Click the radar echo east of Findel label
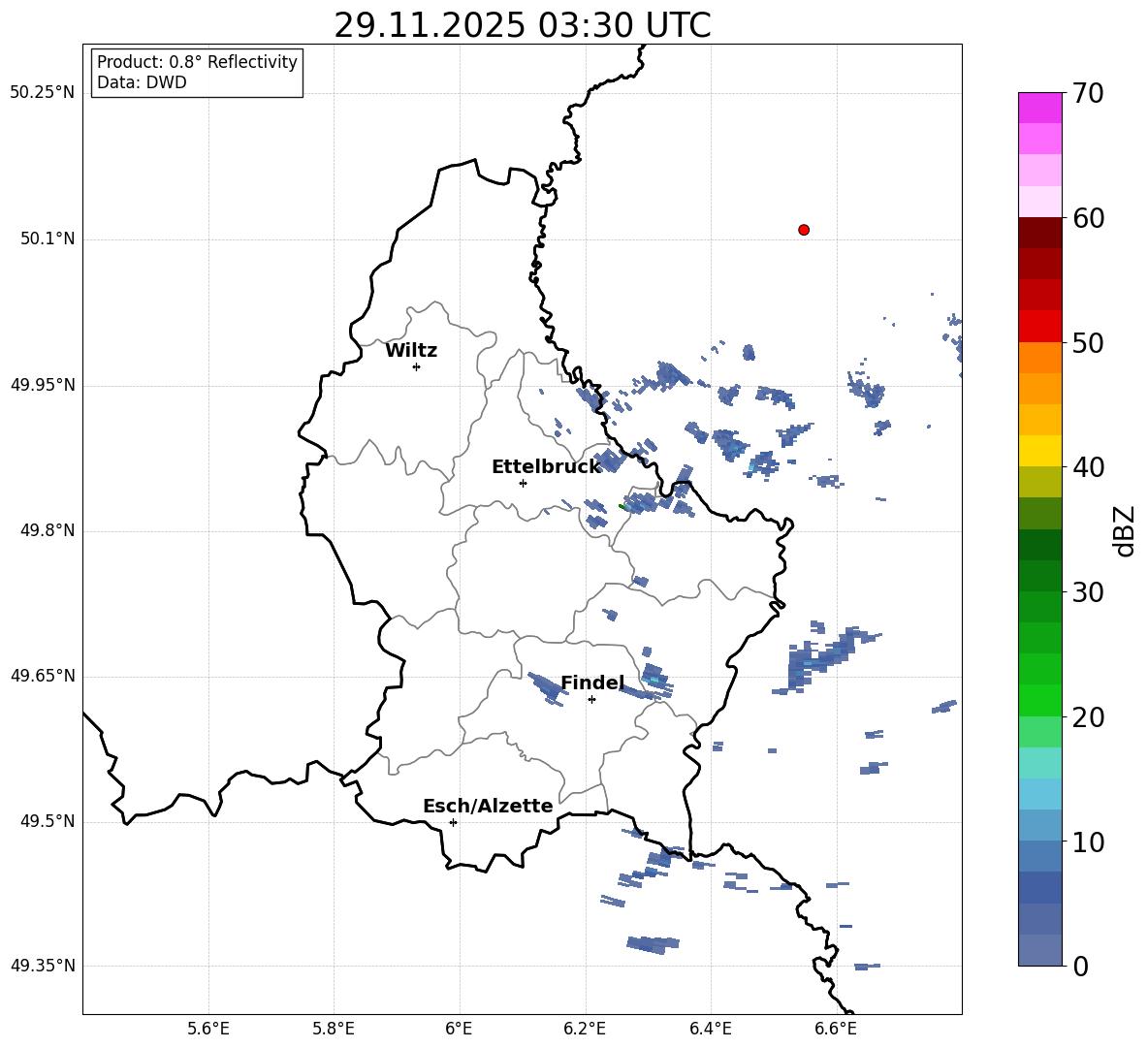Viewport: 1148px width, 1048px height. pos(655,681)
